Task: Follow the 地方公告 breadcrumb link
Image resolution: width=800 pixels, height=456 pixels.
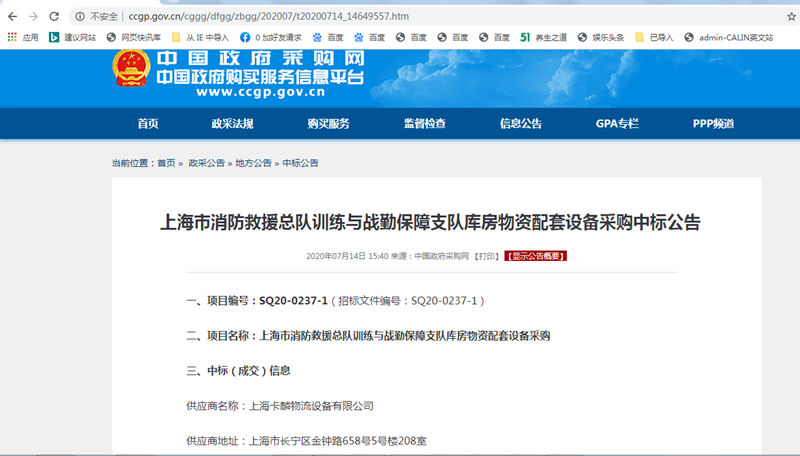Action: tap(254, 163)
